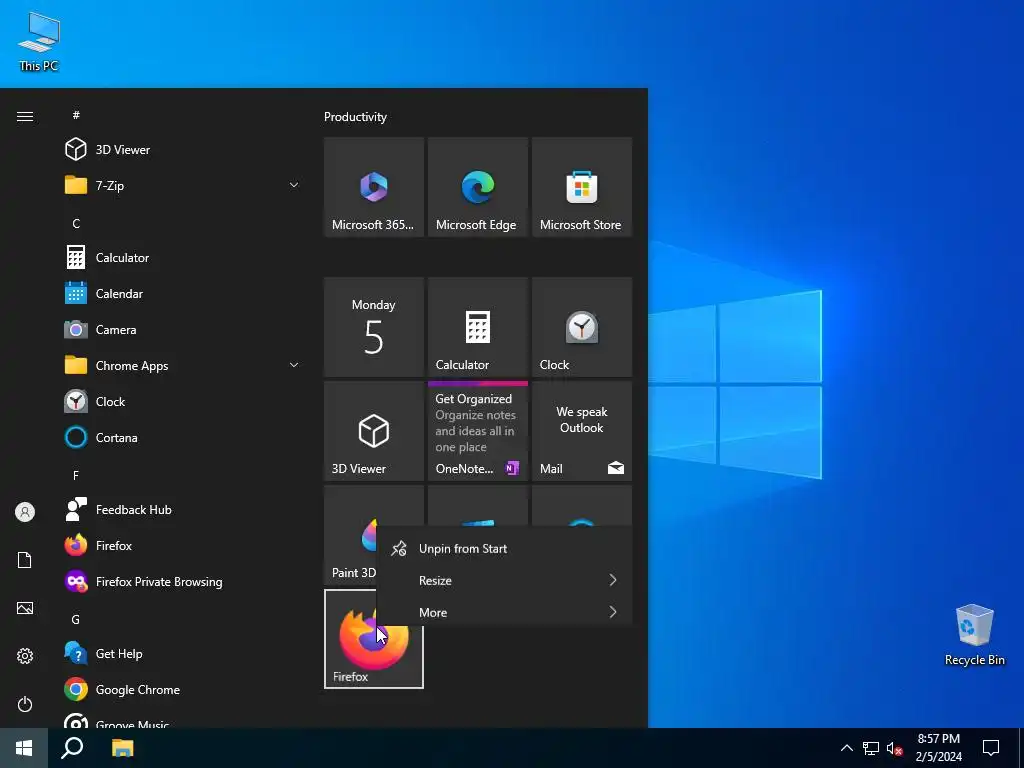Select Unpin from Start
Image resolution: width=1024 pixels, height=768 pixels.
504,549
